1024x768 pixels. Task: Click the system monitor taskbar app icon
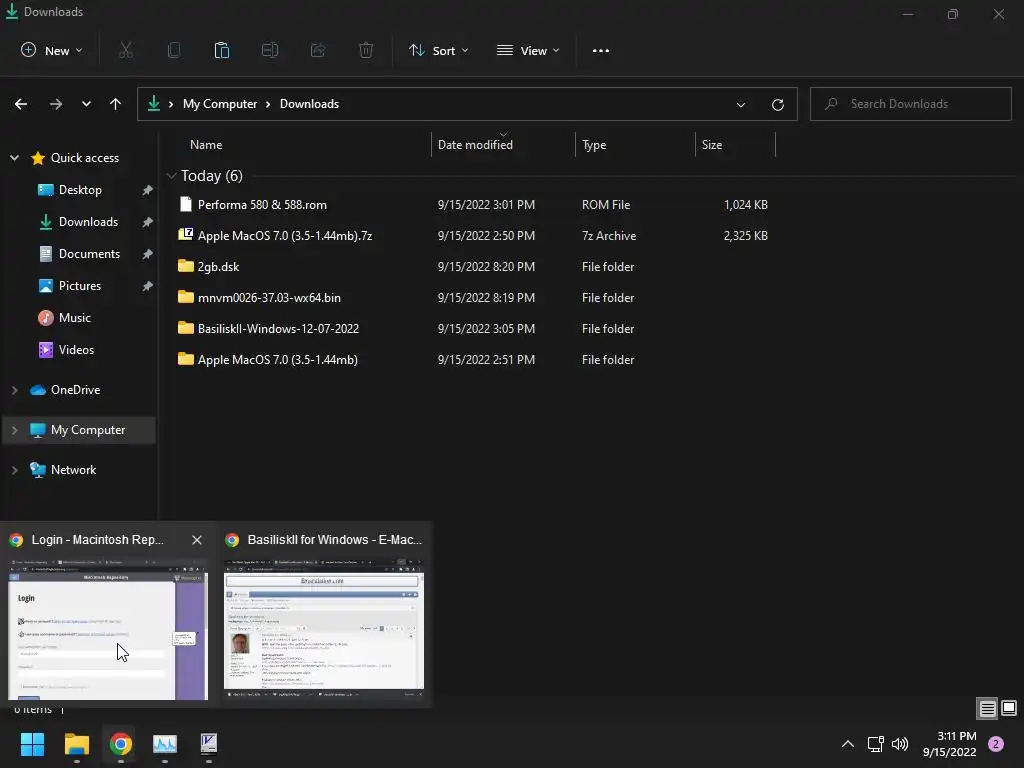pyautogui.click(x=165, y=744)
